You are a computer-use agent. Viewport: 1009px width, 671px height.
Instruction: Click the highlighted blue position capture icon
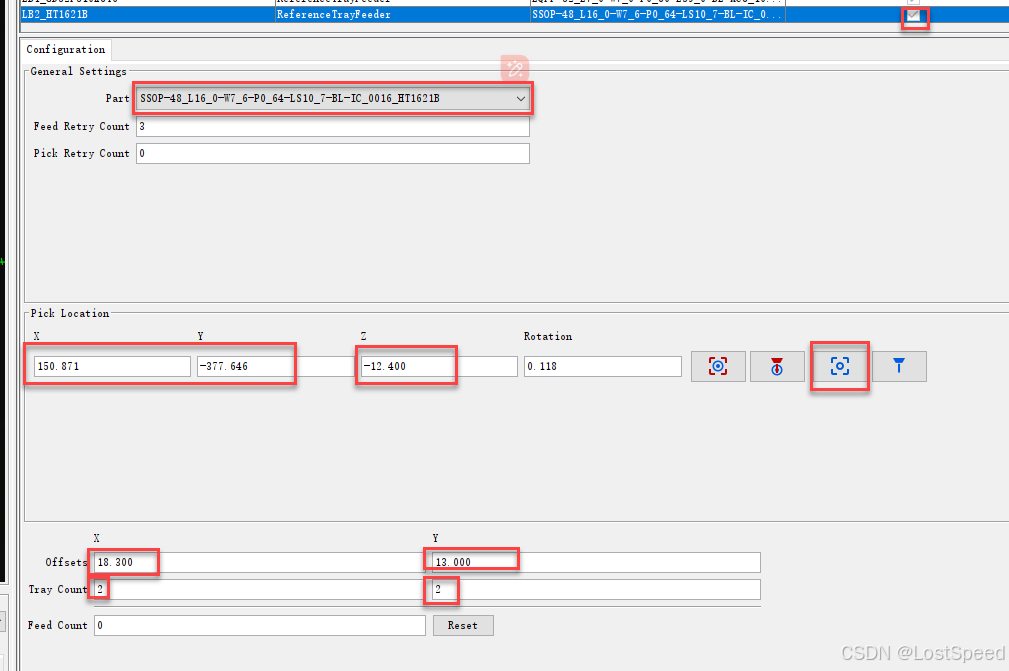(x=838, y=366)
